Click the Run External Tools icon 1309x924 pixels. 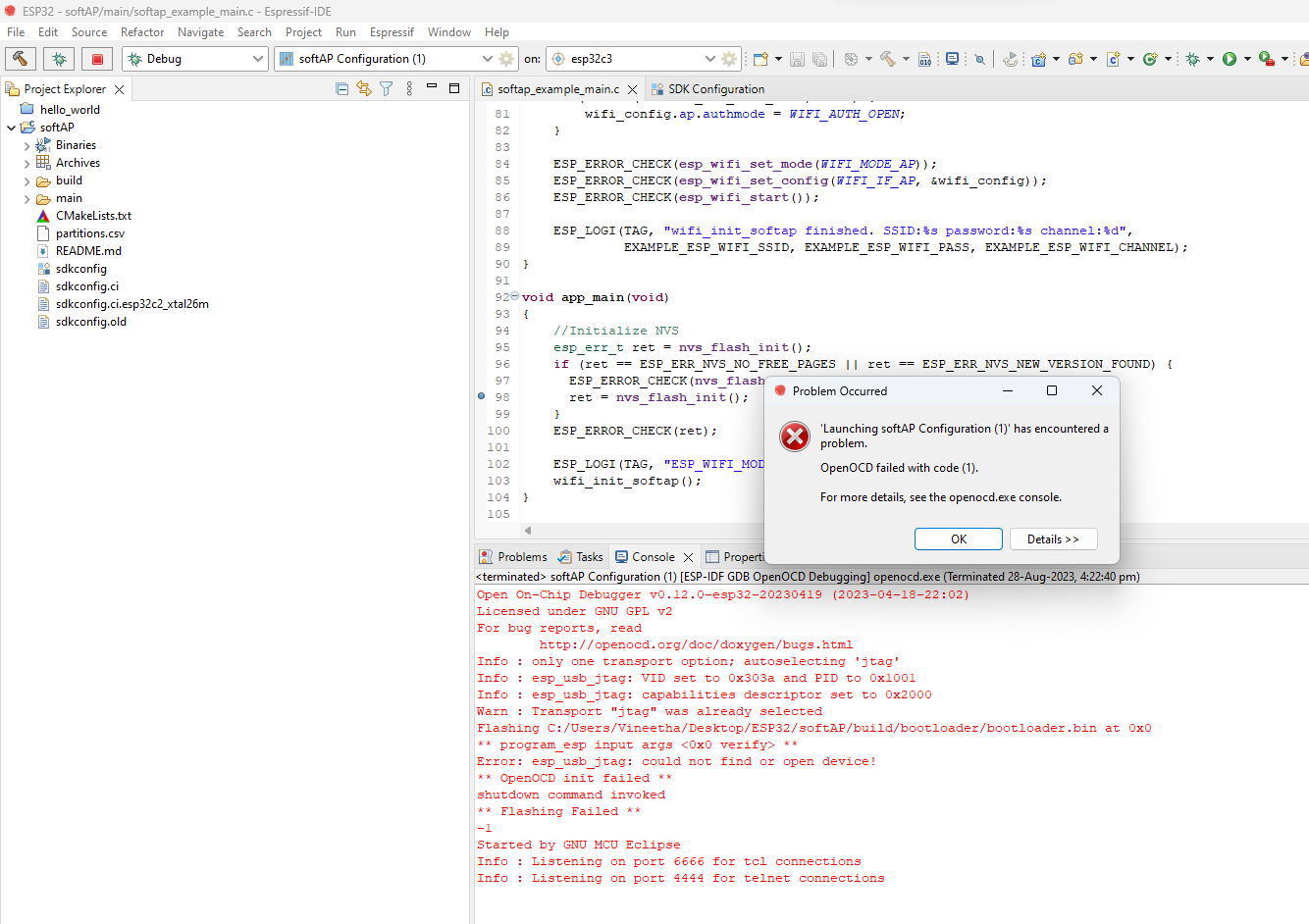click(1267, 59)
